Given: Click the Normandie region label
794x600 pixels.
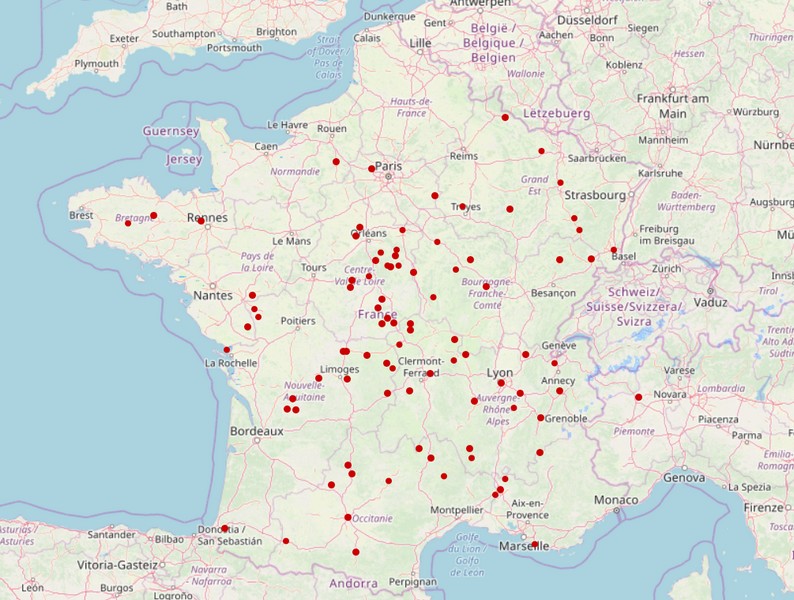Looking at the screenshot, I should pyautogui.click(x=295, y=172).
